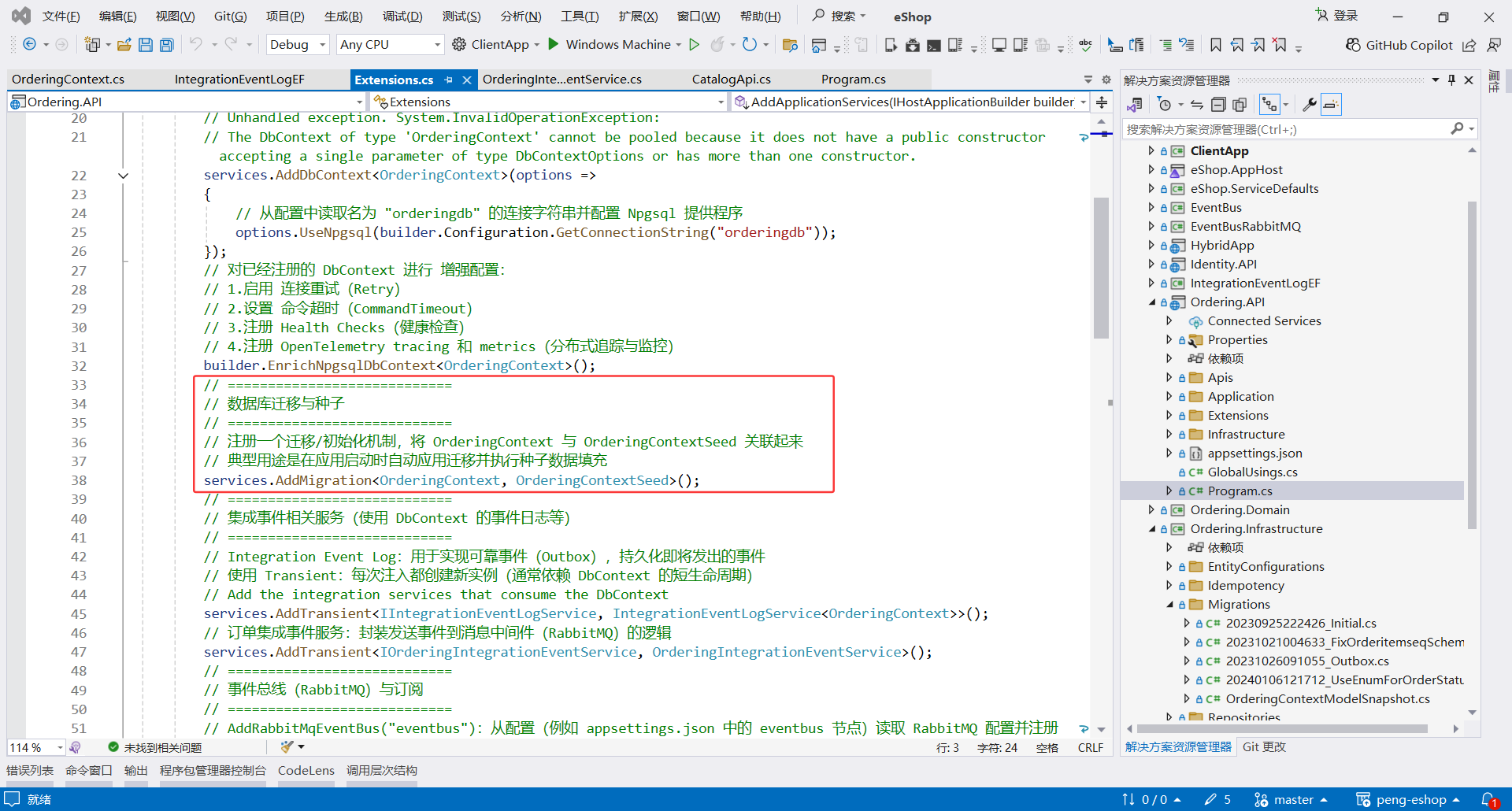The image size is (1512, 811).
Task: Open file using the folder icon
Action: 124,45
